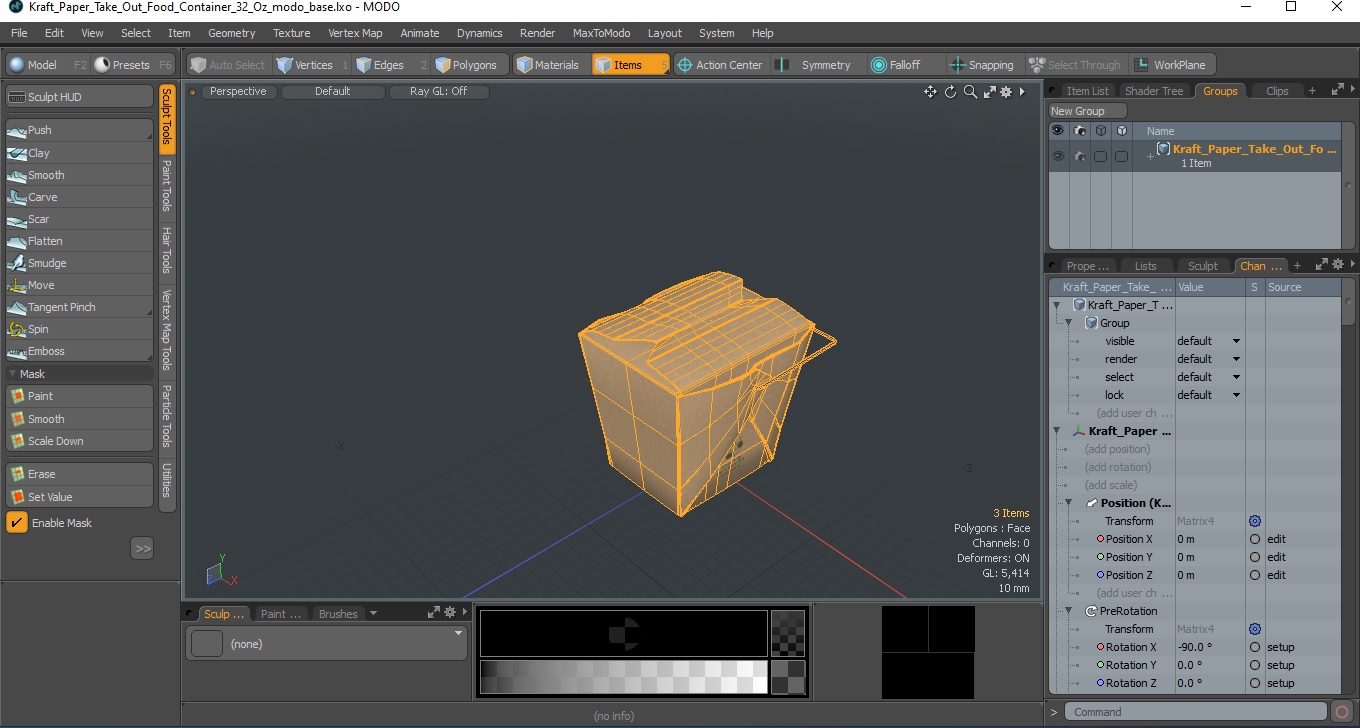Click the New Group button
The width and height of the screenshot is (1360, 728).
tap(1087, 111)
